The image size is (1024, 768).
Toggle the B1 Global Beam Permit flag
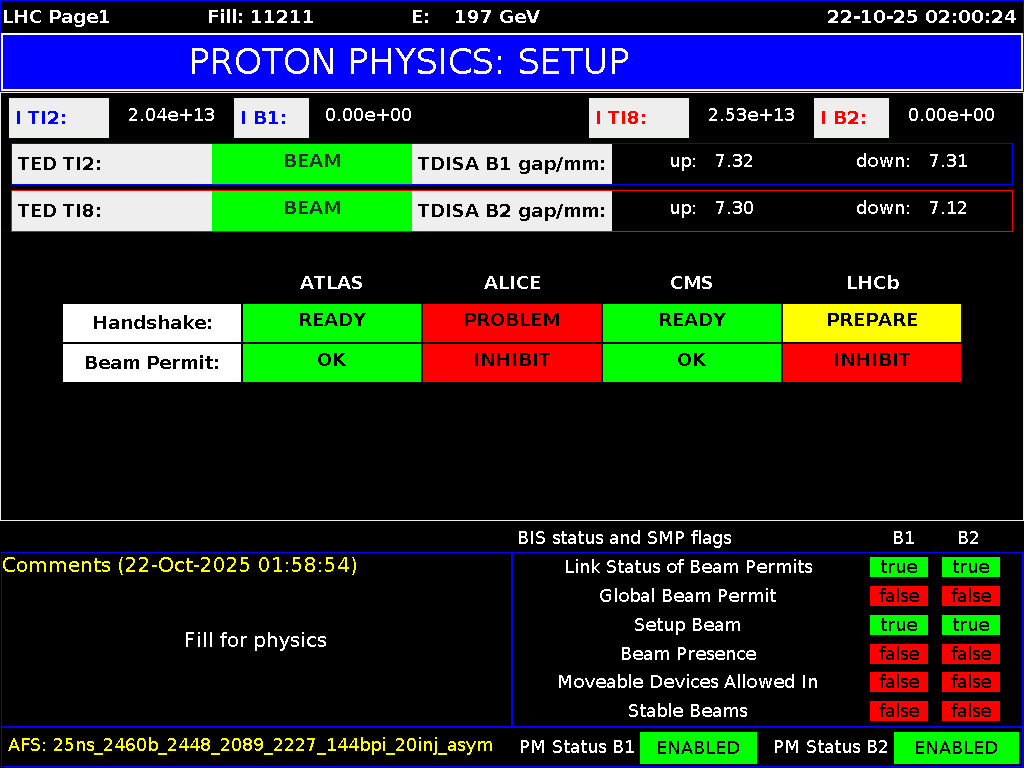coord(898,595)
